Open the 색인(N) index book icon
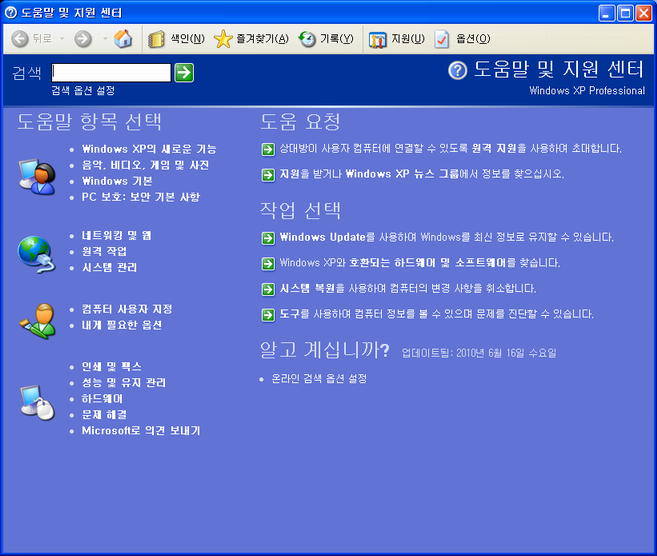 (x=156, y=39)
